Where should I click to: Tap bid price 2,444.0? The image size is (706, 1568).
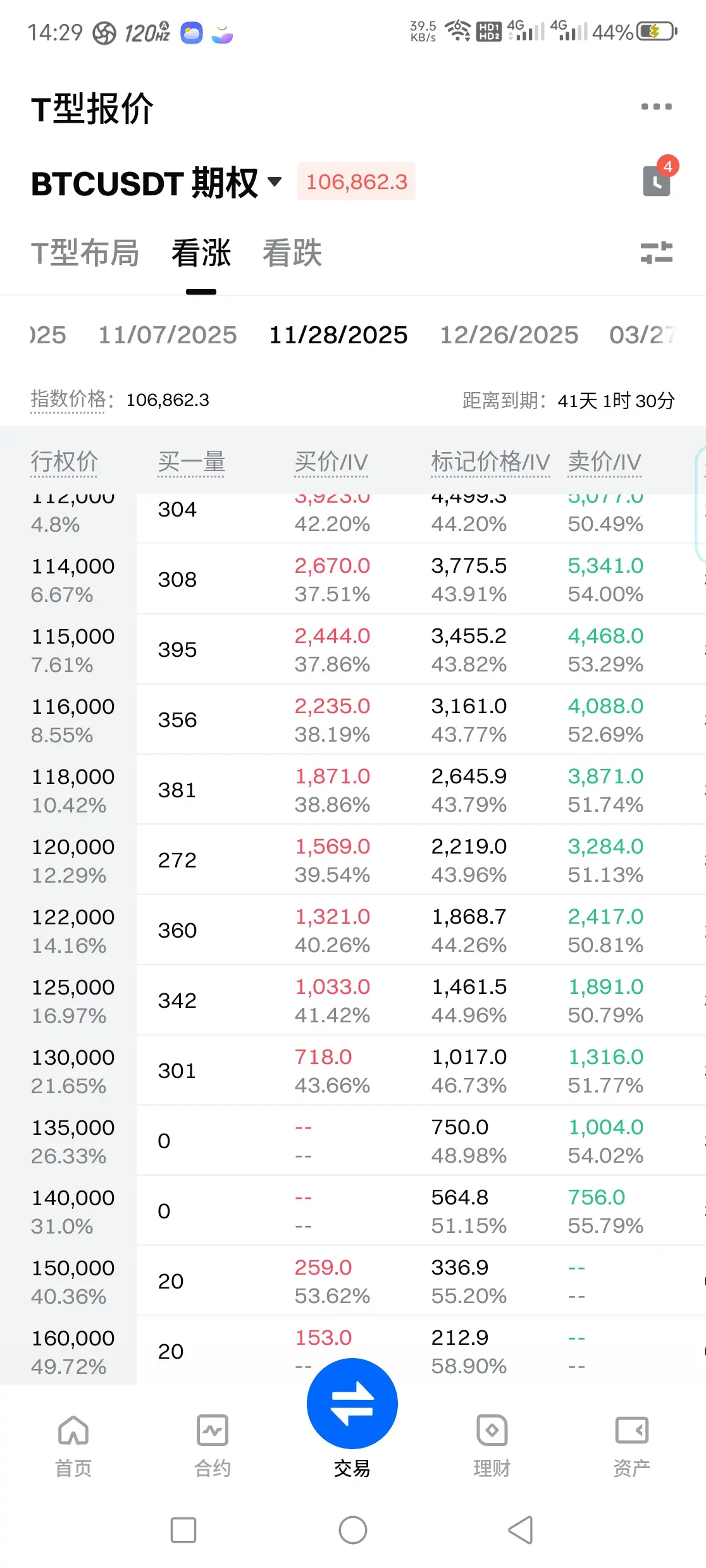[332, 635]
